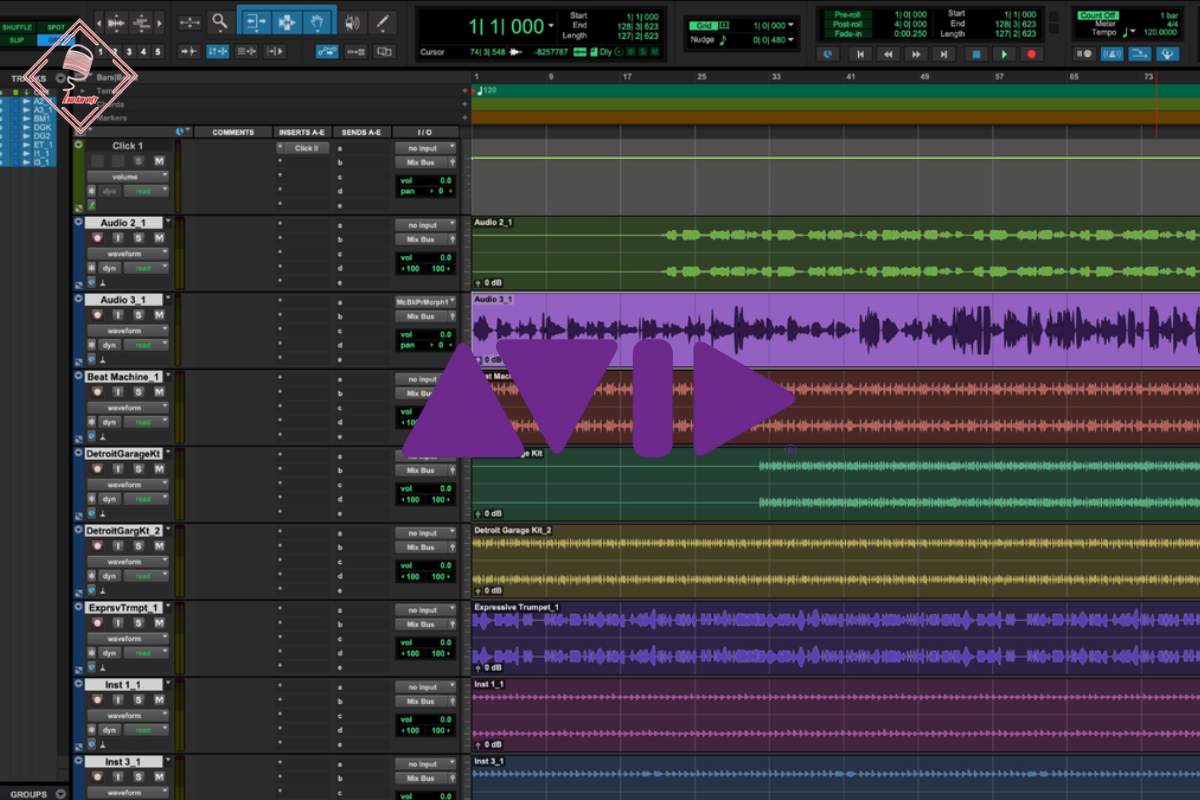Select the Scrubber speaker tool
The width and height of the screenshot is (1200, 800).
352,22
